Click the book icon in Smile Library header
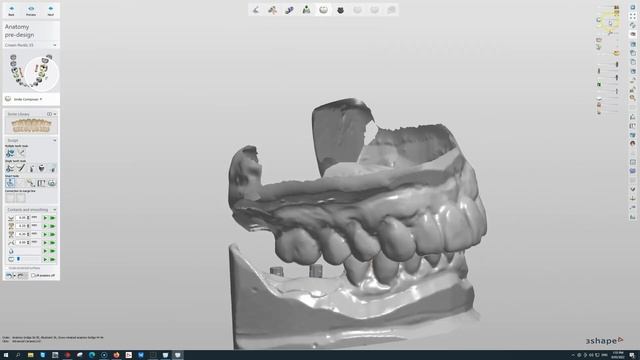Screen dimensions: 640x360 49,114
